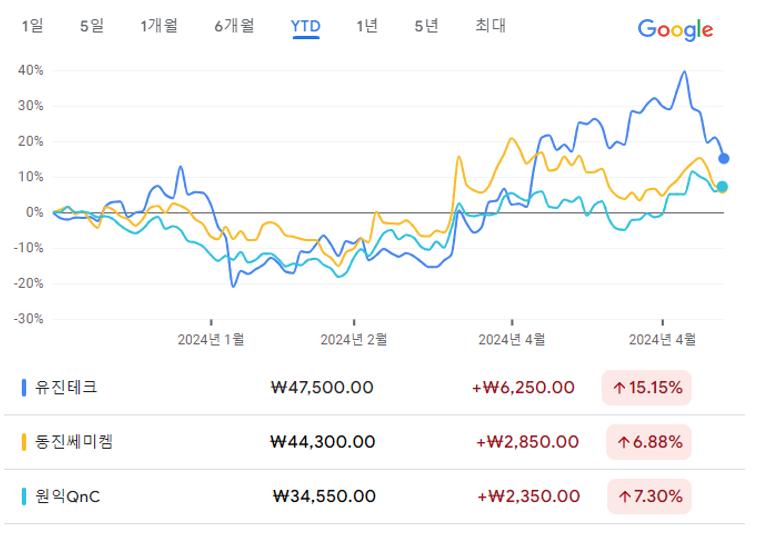Click the +₩6,250.00 change value
This screenshot has width=760, height=534.
point(523,388)
